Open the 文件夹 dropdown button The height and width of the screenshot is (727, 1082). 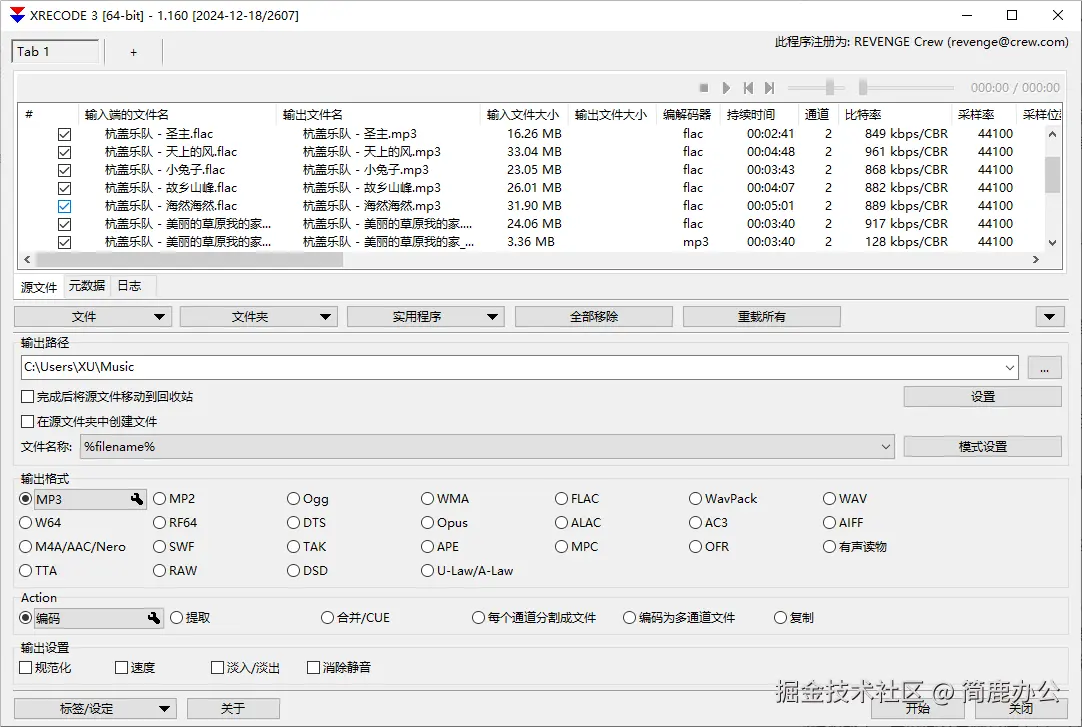tap(259, 317)
